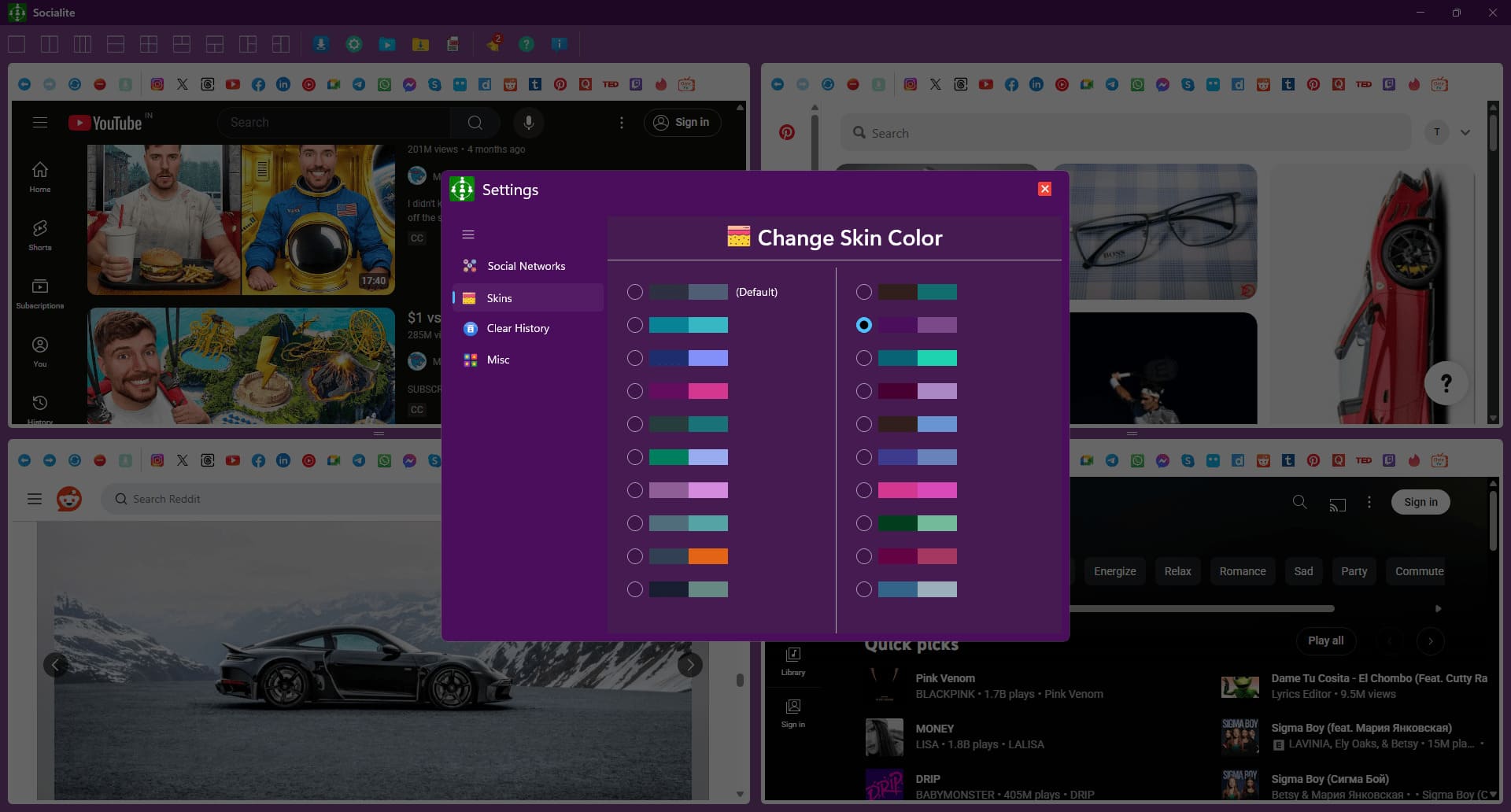
Task: Open YouTube three-dot settings menu
Action: point(622,122)
